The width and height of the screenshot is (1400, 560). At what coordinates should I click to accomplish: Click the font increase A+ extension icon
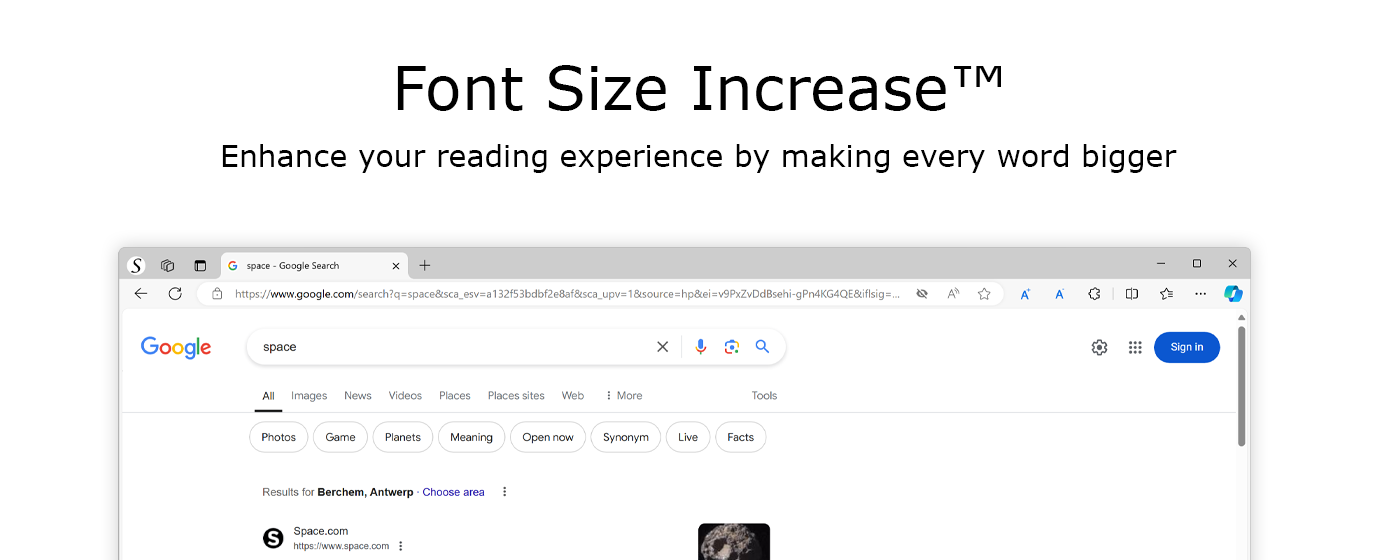tap(1025, 294)
